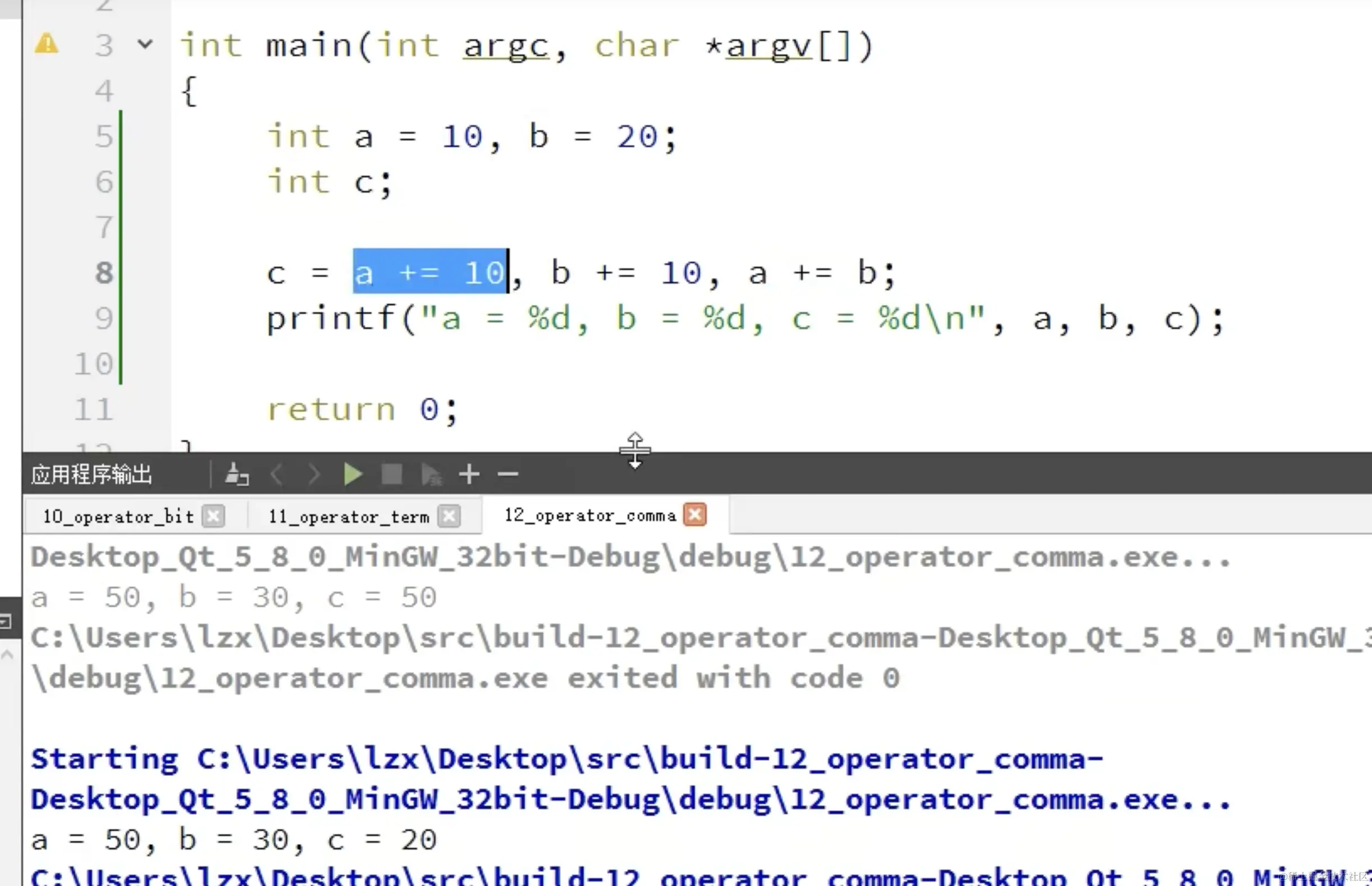Click the attach debugger icon
Image resolution: width=1372 pixels, height=886 pixels.
coord(431,475)
